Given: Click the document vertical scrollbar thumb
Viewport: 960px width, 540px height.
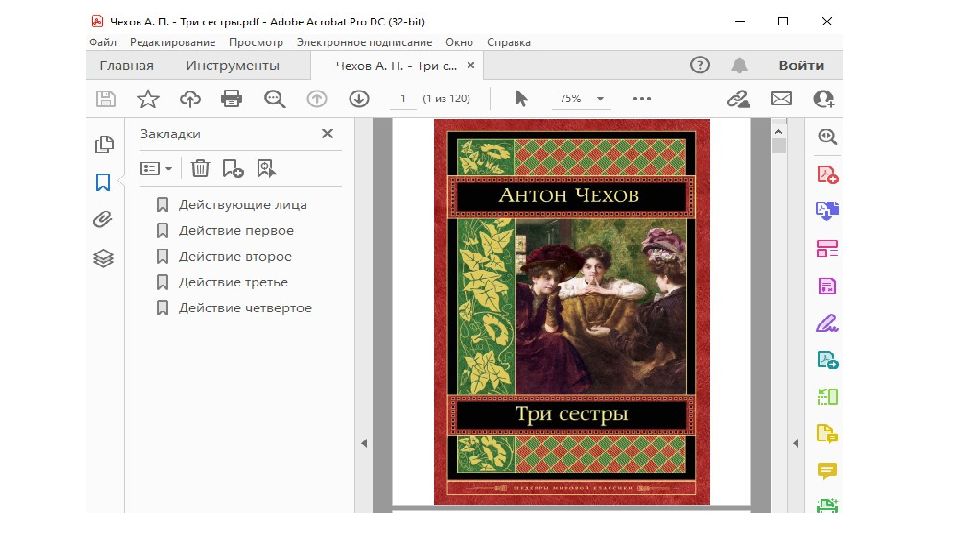Looking at the screenshot, I should point(779,146).
